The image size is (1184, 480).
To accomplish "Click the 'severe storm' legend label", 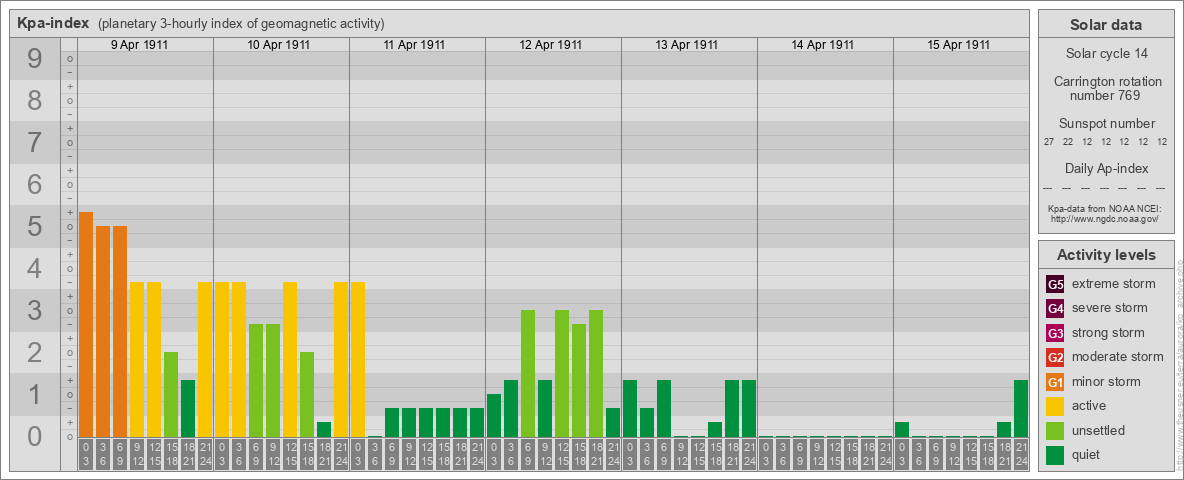I will (x=1109, y=308).
